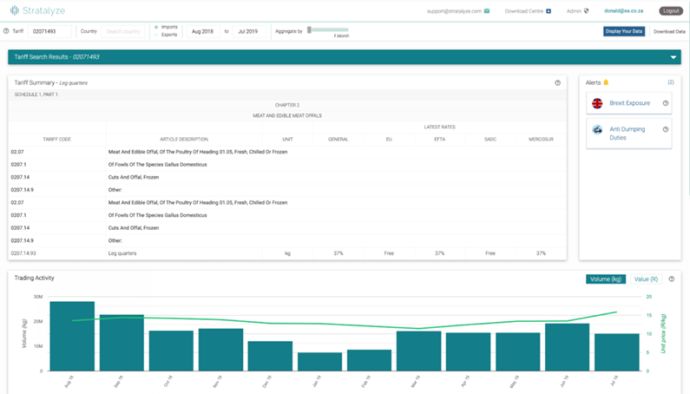Image resolution: width=690 pixels, height=394 pixels.
Task: Click the SADC column header
Action: coord(490,140)
